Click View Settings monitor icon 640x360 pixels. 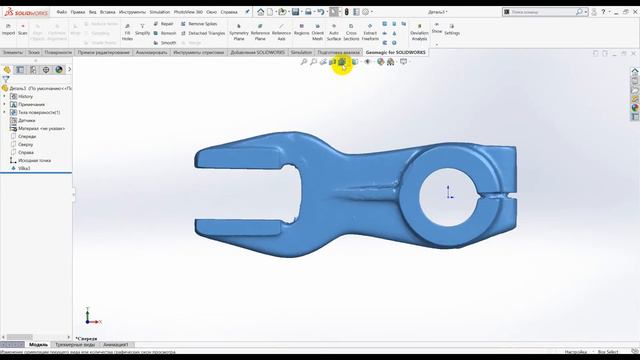pyautogui.click(x=403, y=62)
